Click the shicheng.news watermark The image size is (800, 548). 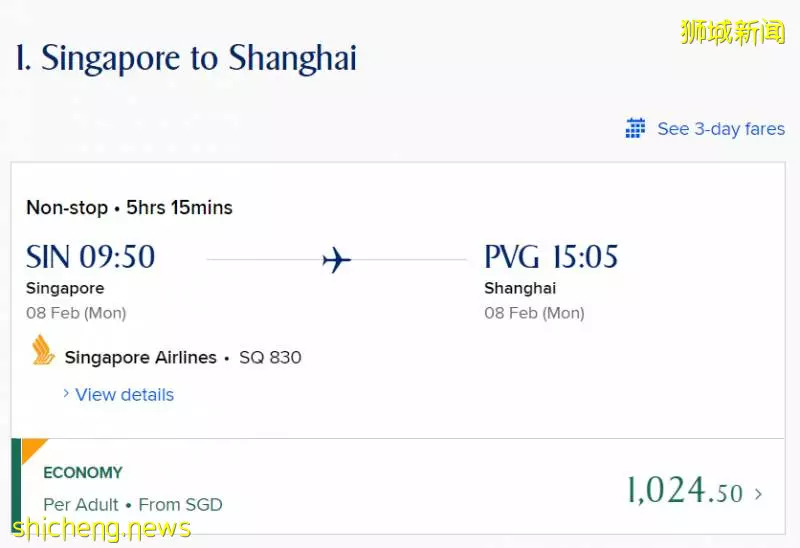(102, 529)
